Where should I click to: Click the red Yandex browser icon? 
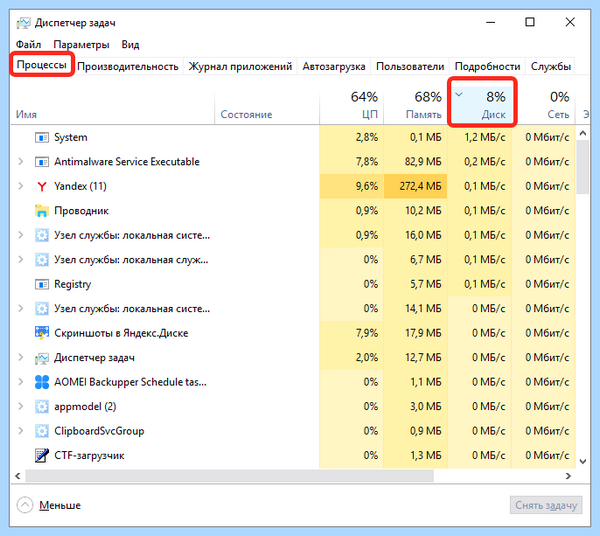pos(42,186)
